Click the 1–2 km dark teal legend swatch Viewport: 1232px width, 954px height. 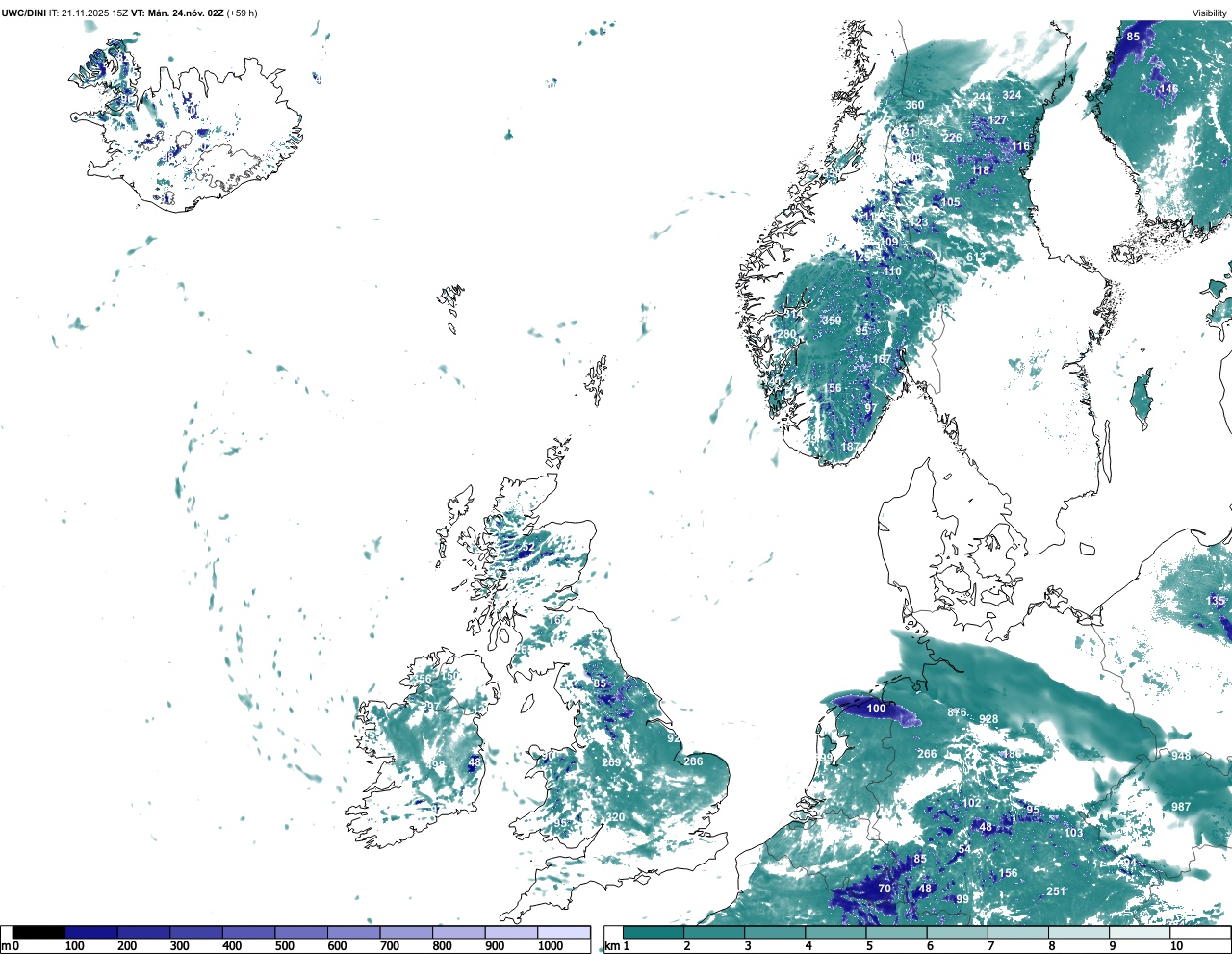click(654, 933)
